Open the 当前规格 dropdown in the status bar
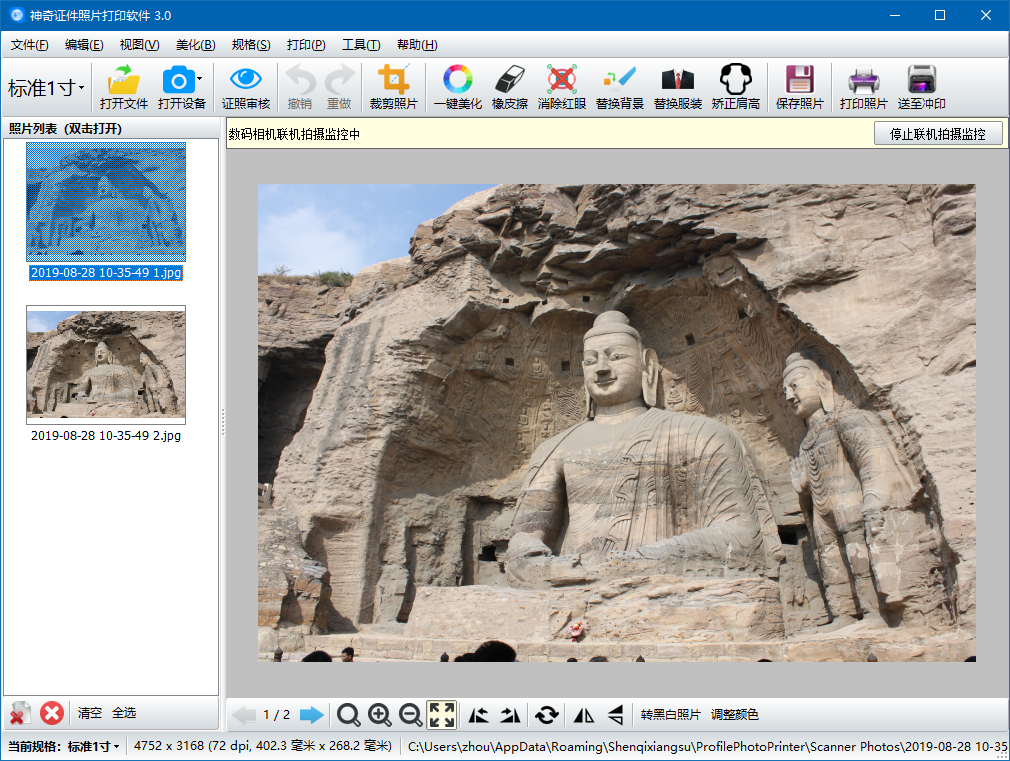The image size is (1010, 761). click(x=63, y=746)
